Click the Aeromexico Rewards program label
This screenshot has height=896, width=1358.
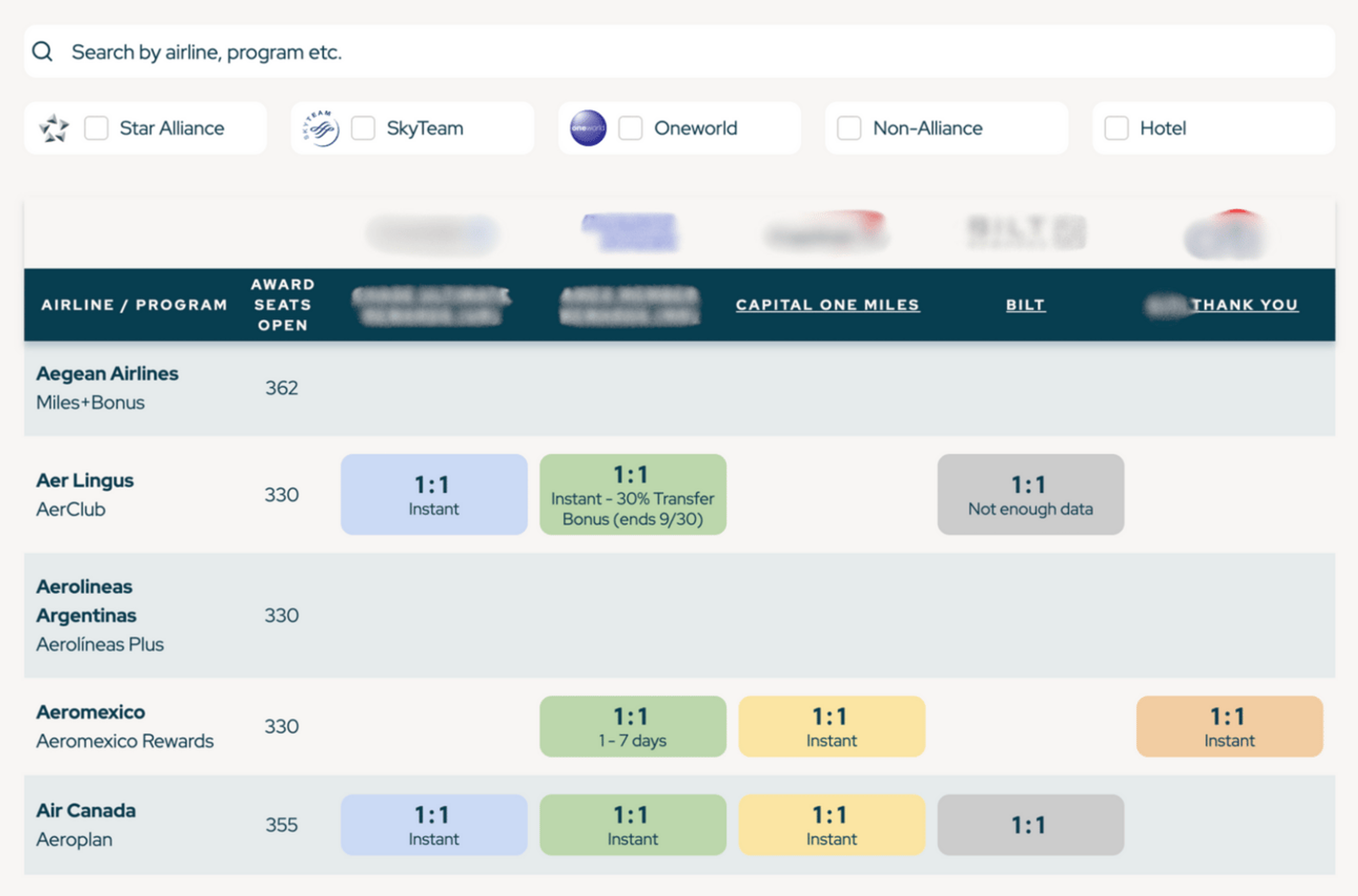[125, 741]
